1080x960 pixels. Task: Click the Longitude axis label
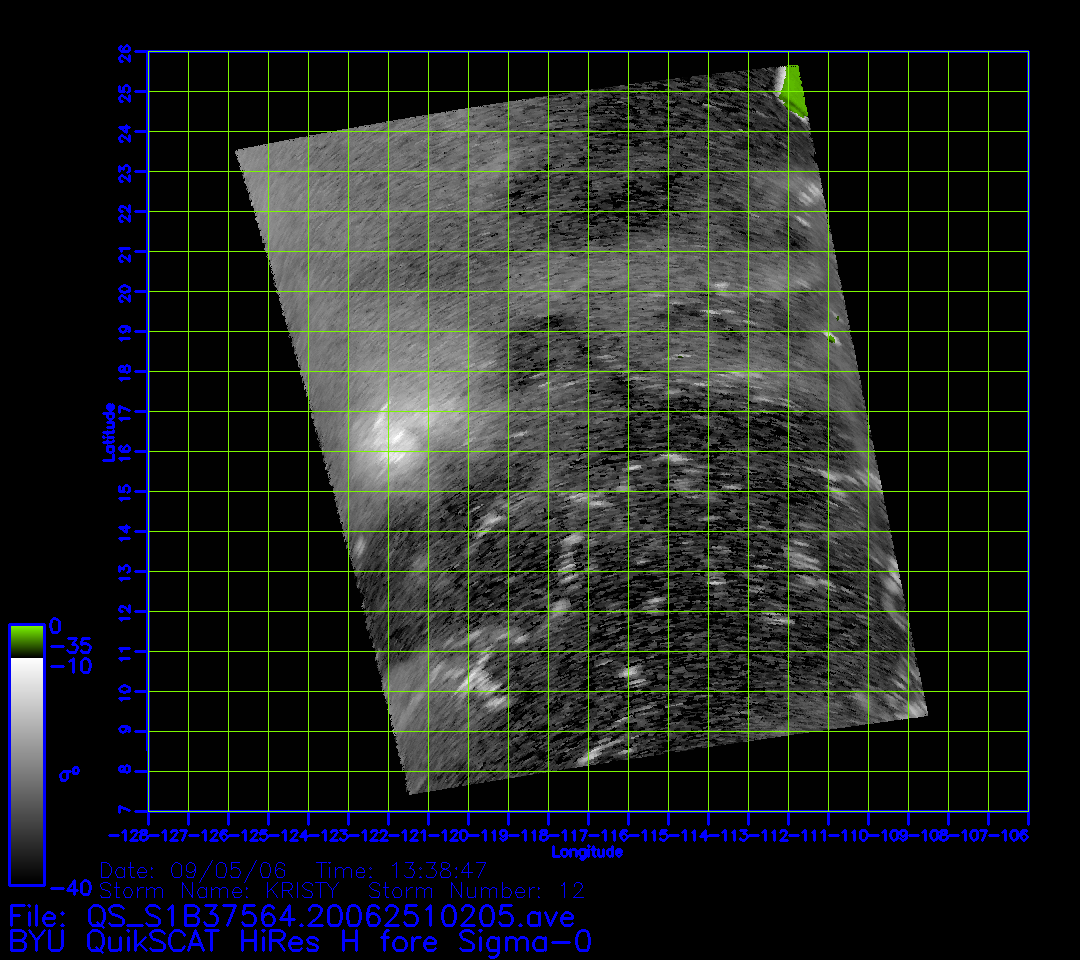(587, 852)
